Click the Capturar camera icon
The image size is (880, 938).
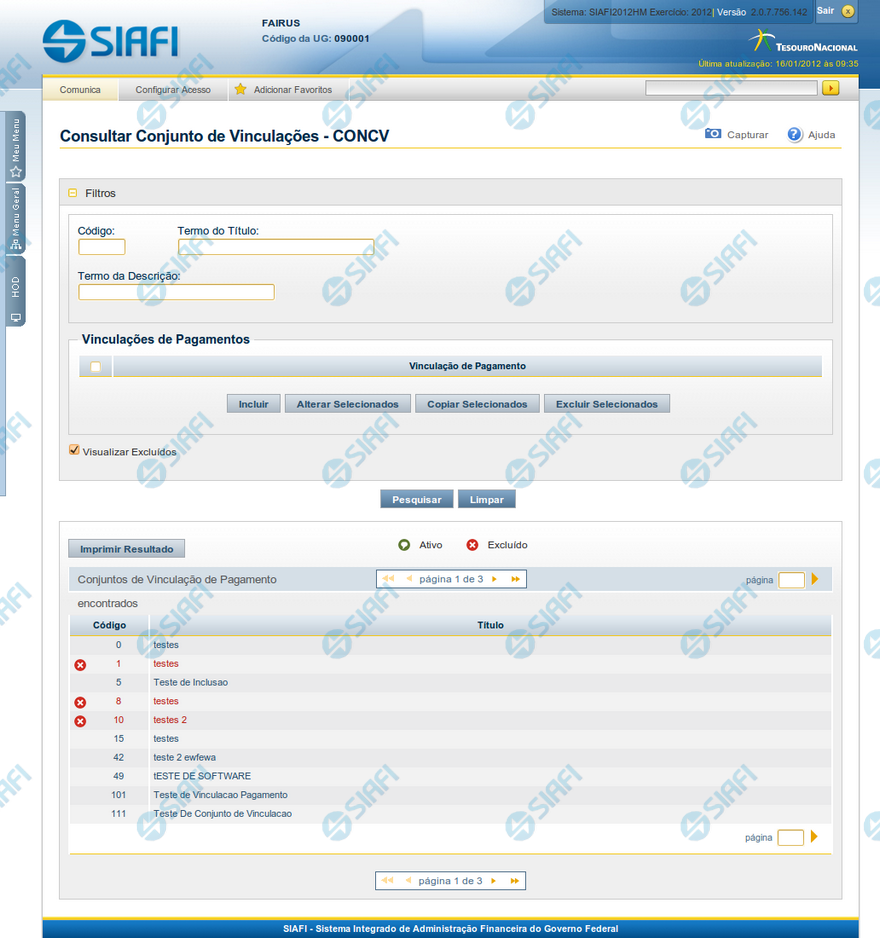(713, 134)
